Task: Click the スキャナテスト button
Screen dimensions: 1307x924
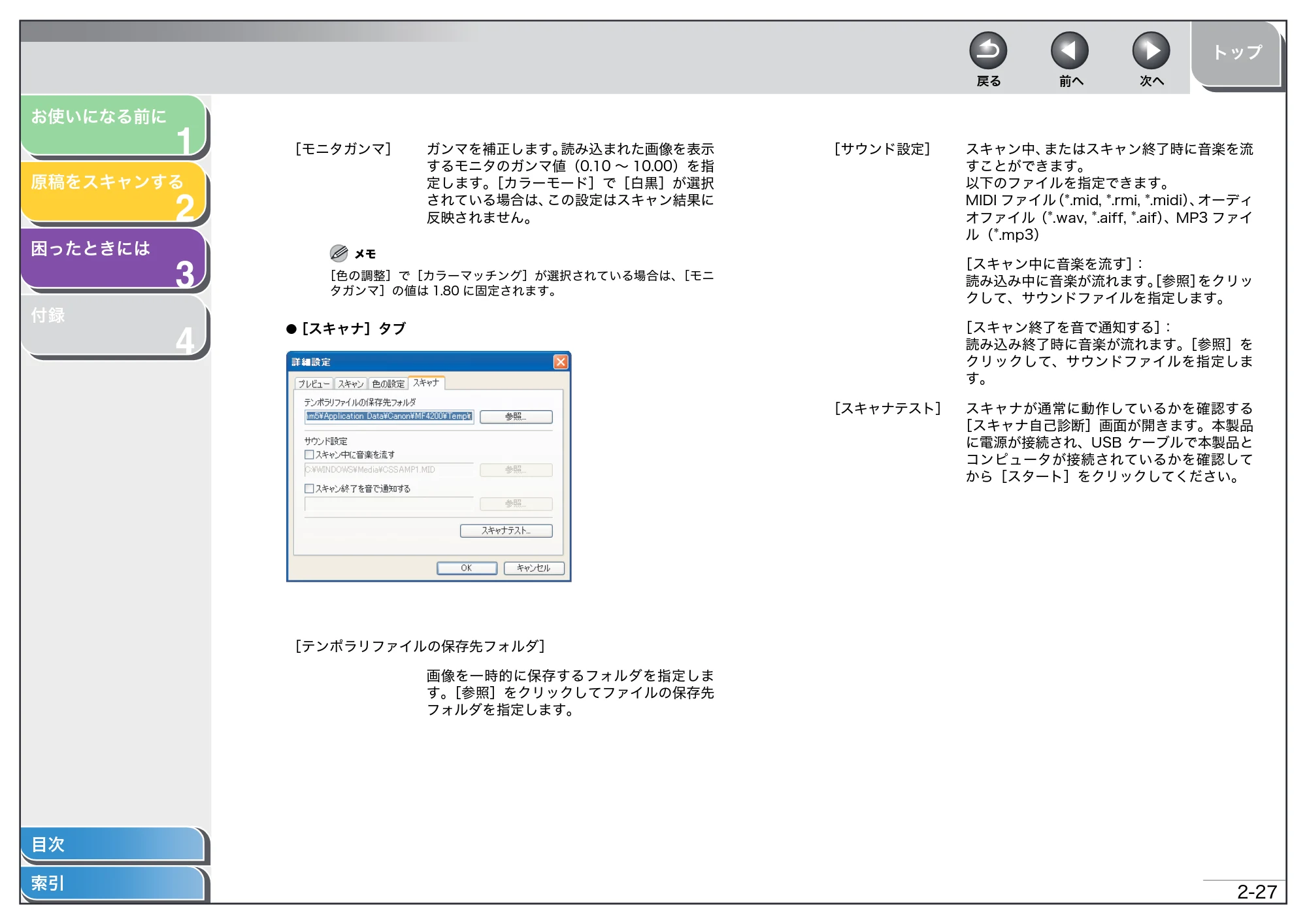Action: [x=506, y=531]
